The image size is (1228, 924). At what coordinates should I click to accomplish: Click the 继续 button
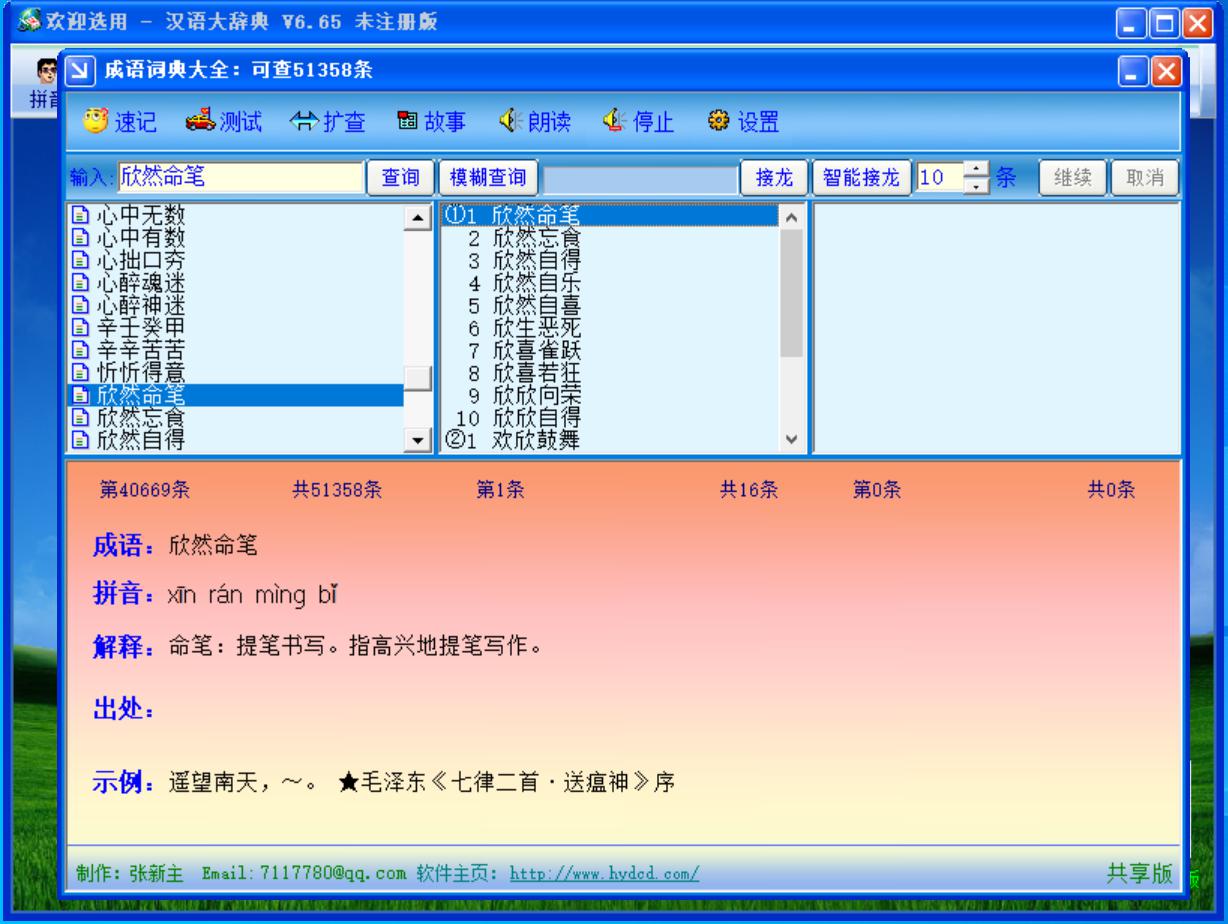click(x=1072, y=178)
